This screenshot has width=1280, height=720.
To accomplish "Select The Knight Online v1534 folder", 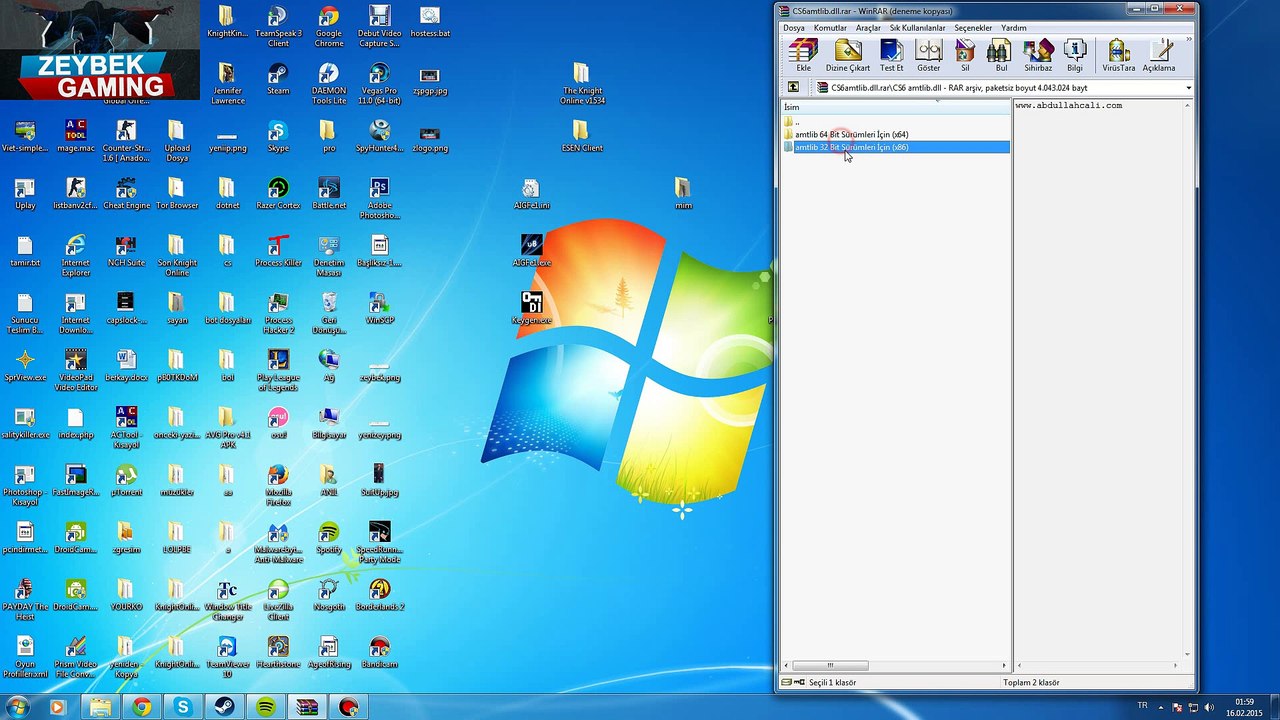I will (582, 84).
